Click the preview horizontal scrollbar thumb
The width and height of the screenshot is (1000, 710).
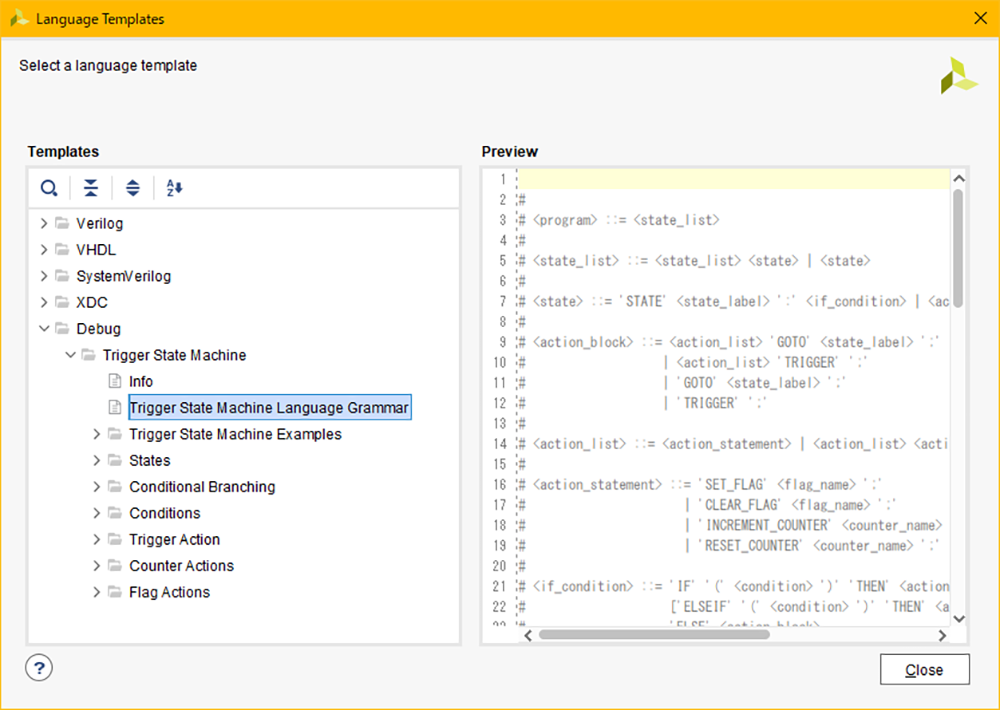654,635
